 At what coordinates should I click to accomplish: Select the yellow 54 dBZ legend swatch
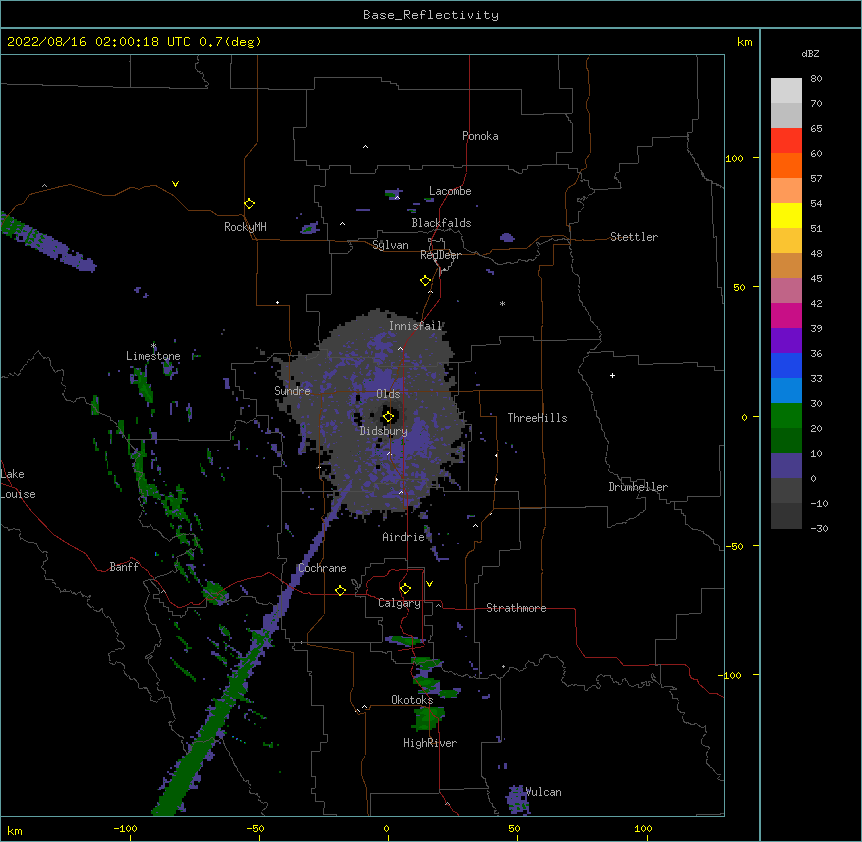click(x=786, y=215)
